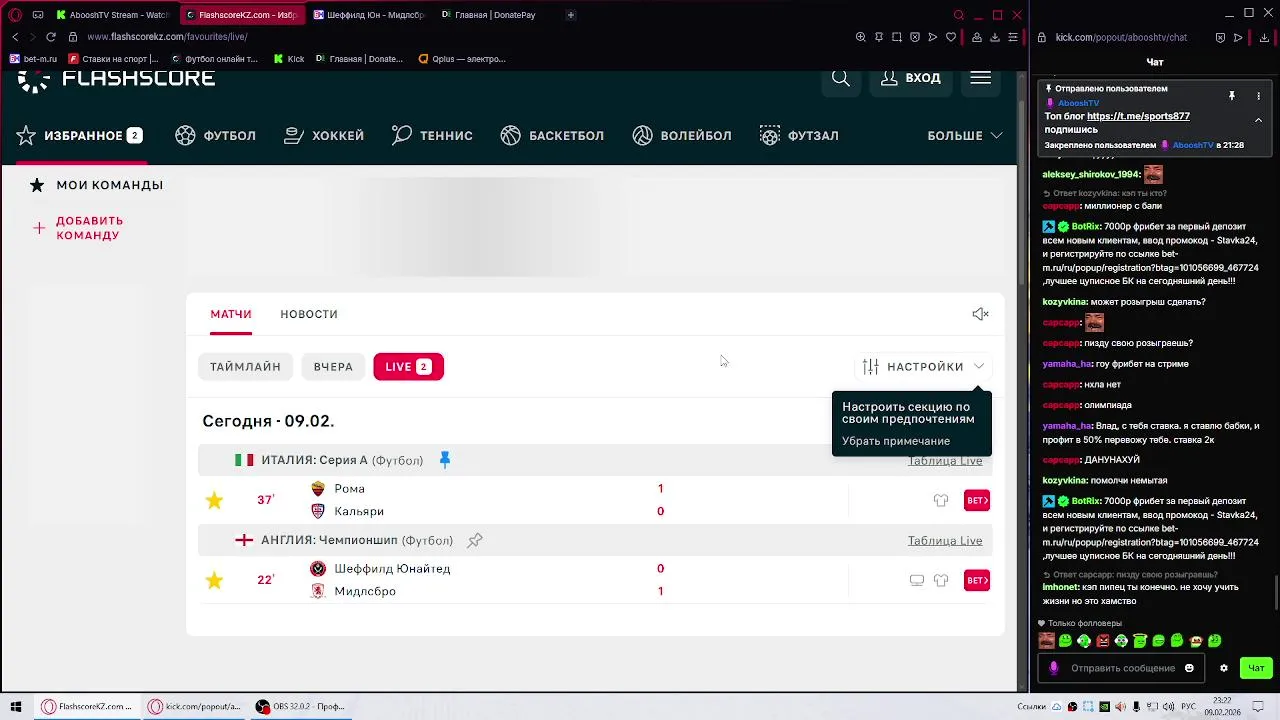Open lineups shirt icon for Шеффилд match

pos(941,580)
